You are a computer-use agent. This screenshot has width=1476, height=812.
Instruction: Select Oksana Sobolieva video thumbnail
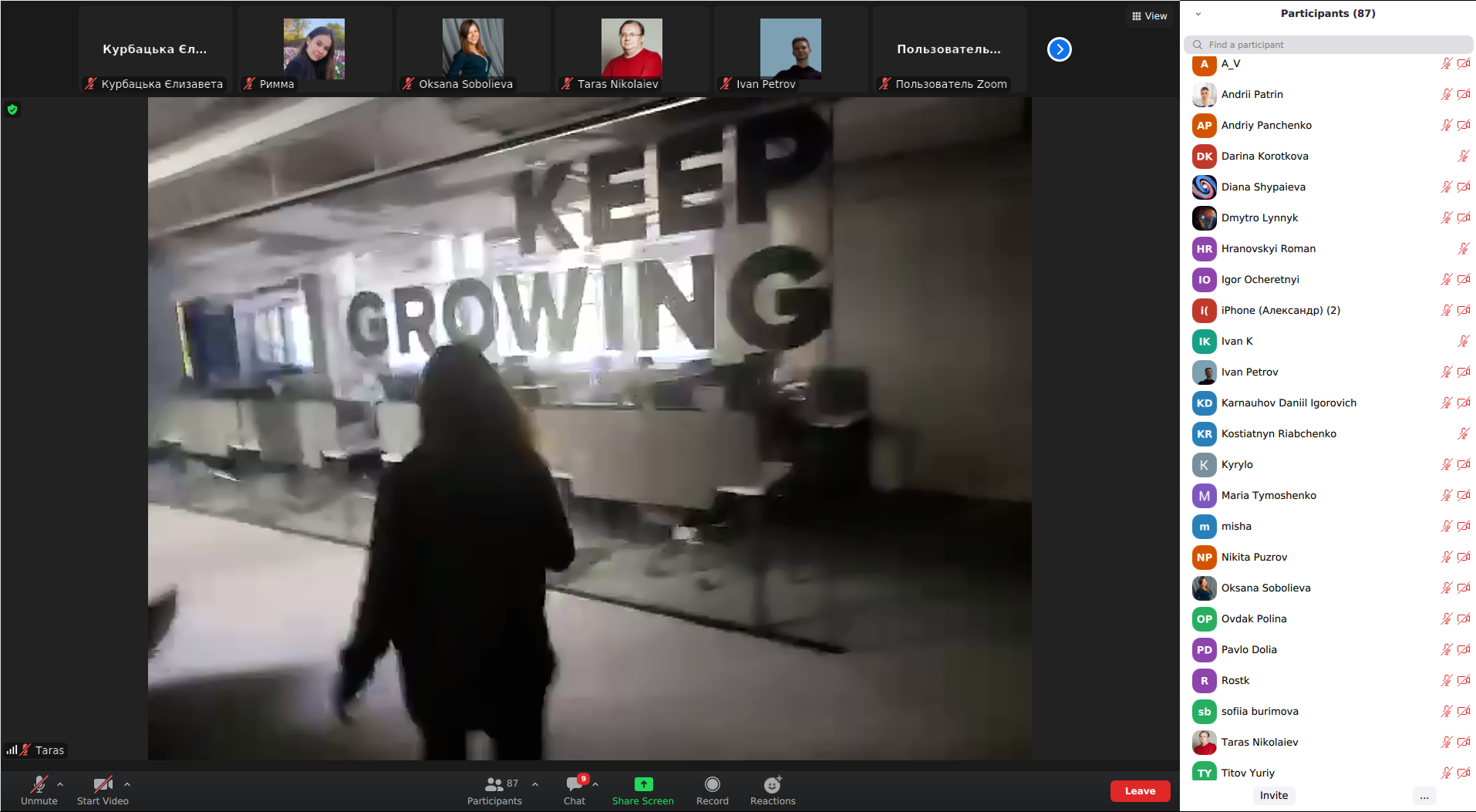(x=473, y=49)
